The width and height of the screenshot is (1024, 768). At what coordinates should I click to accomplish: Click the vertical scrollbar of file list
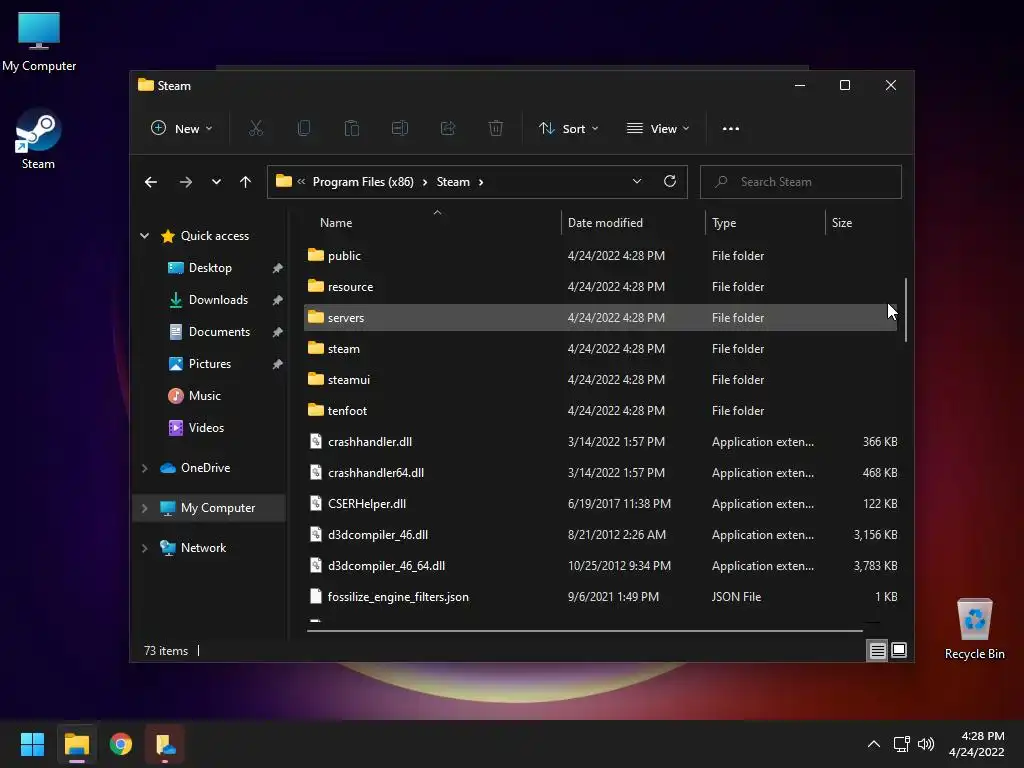905,310
